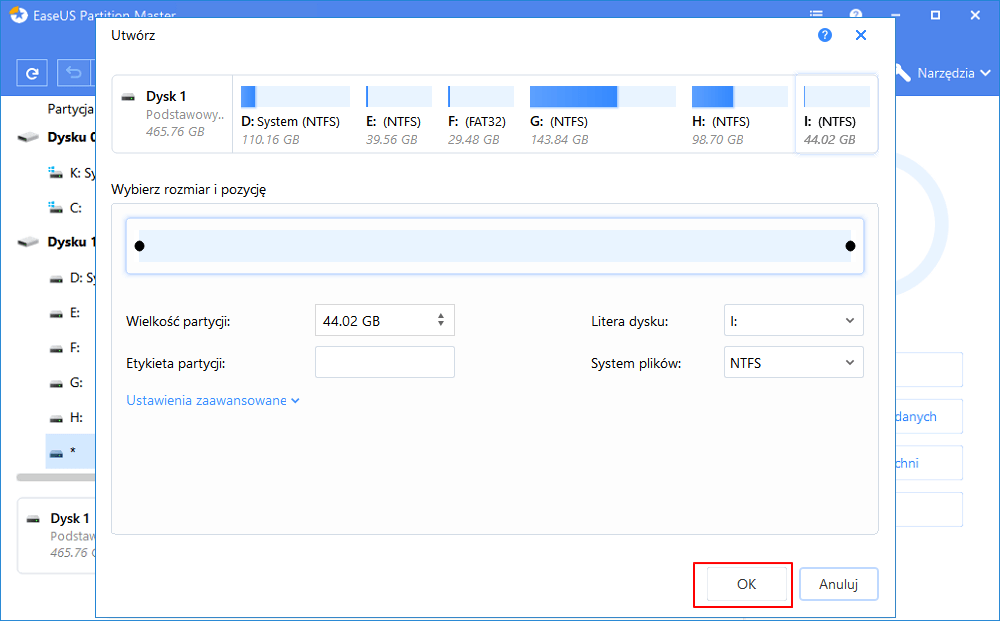The image size is (1000, 621).
Task: Click the refresh icon in the main toolbar
Action: (32, 73)
